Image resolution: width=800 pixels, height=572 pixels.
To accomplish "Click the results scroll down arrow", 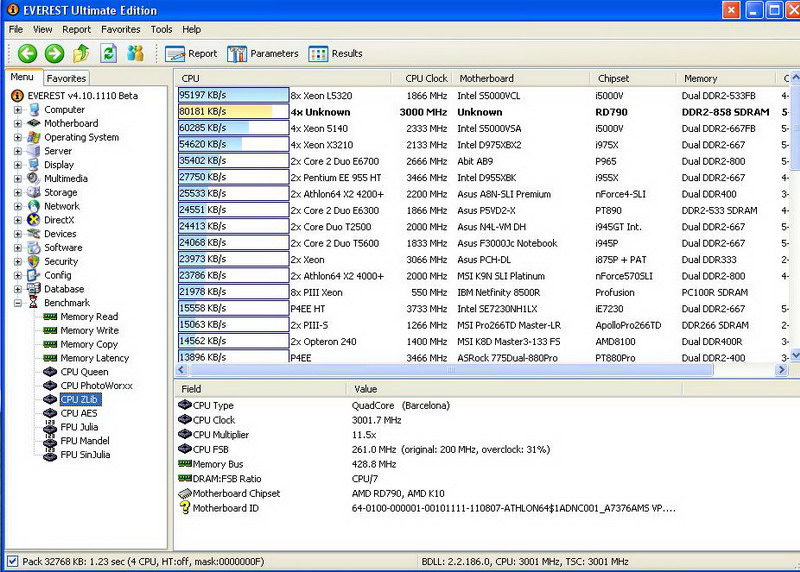I will [x=795, y=355].
